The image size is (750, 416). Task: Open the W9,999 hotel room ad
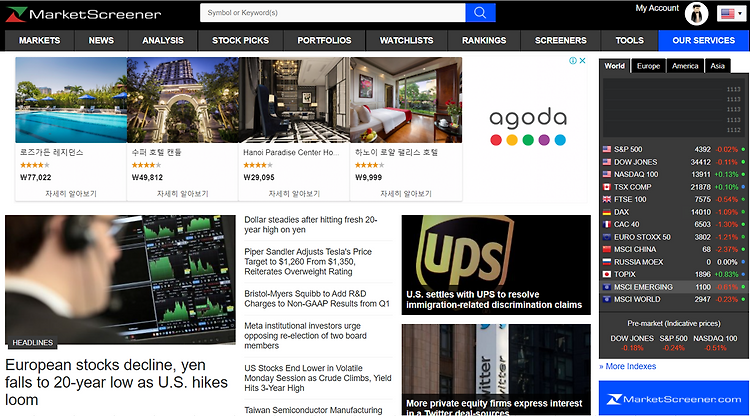point(406,128)
